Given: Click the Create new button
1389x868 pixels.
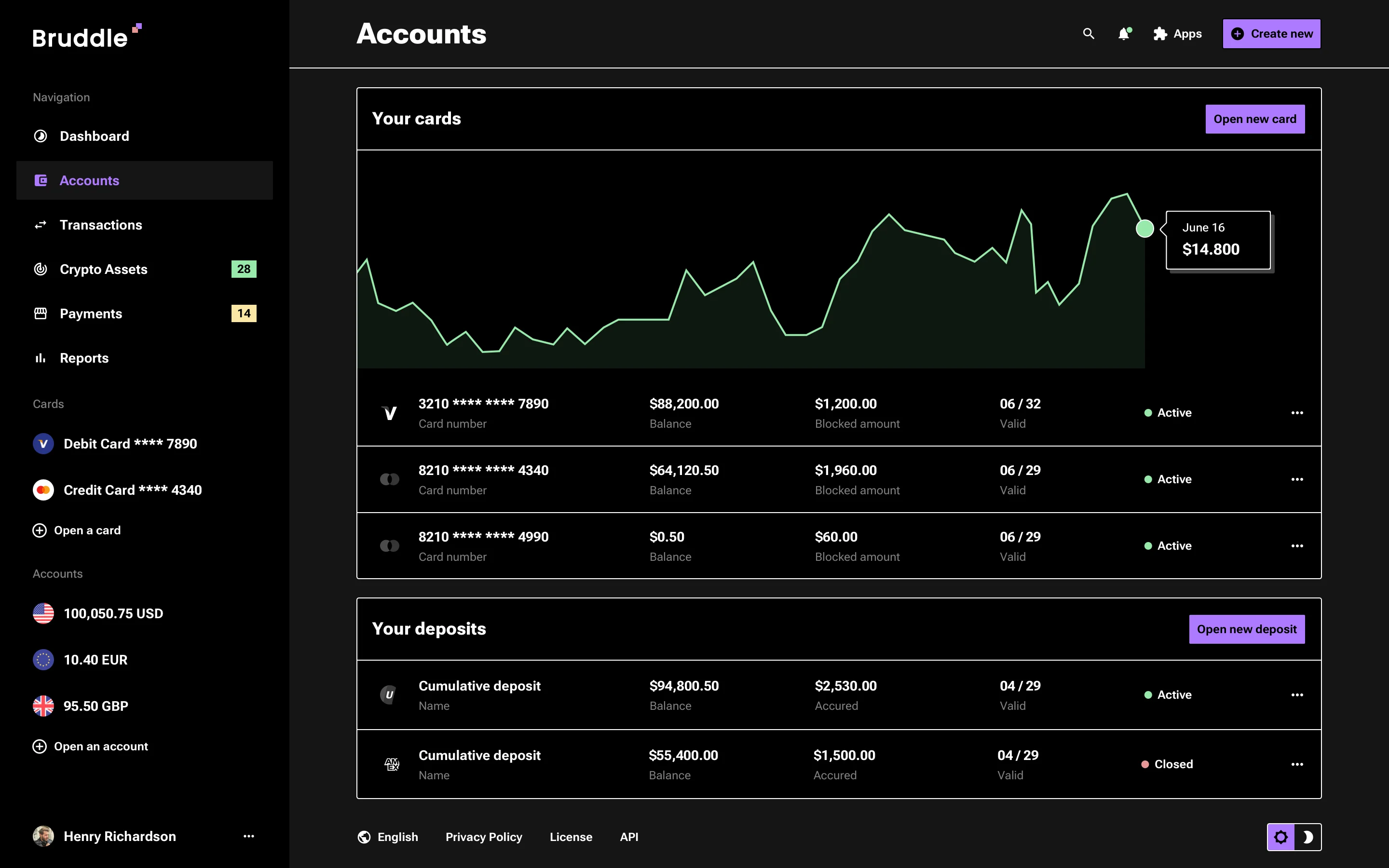Looking at the screenshot, I should pyautogui.click(x=1271, y=33).
